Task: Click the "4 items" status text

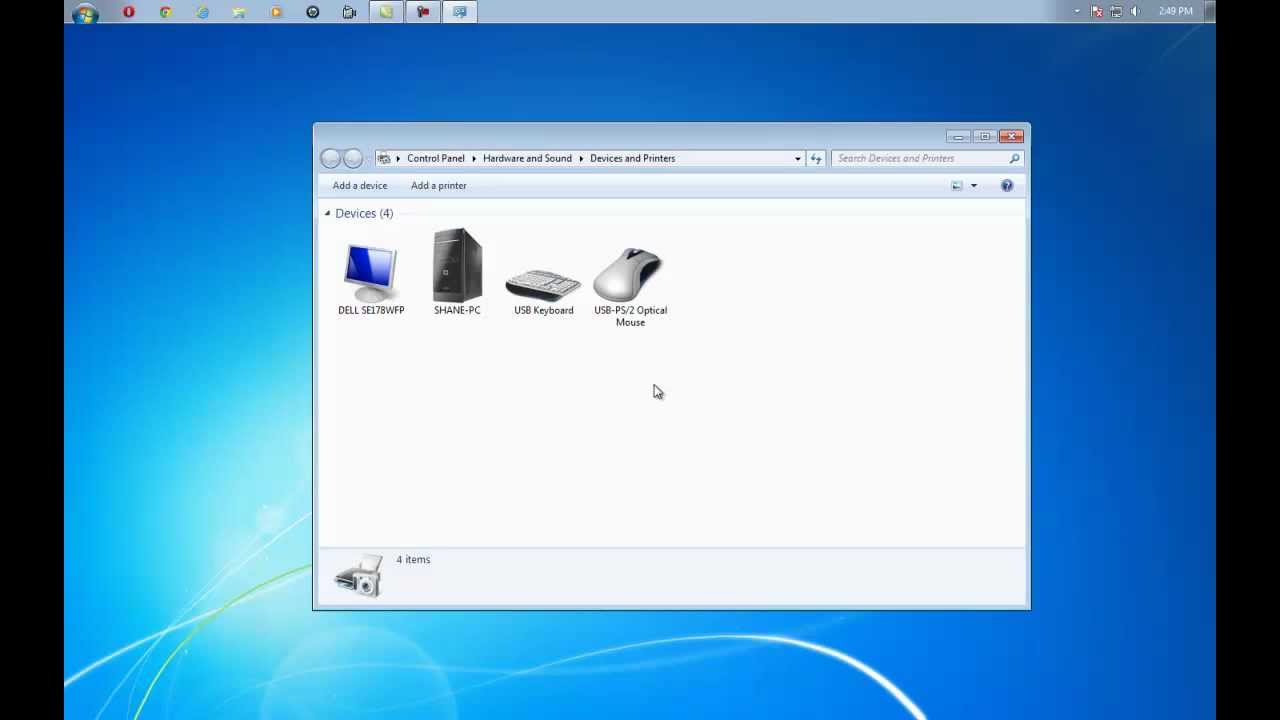Action: (x=413, y=560)
